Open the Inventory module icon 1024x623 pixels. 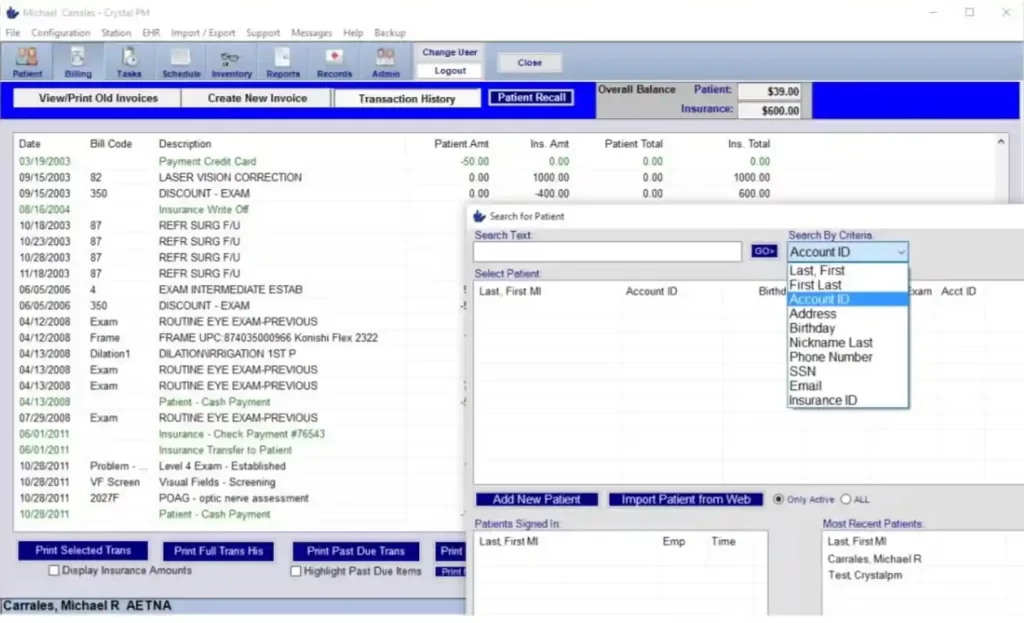click(x=231, y=62)
